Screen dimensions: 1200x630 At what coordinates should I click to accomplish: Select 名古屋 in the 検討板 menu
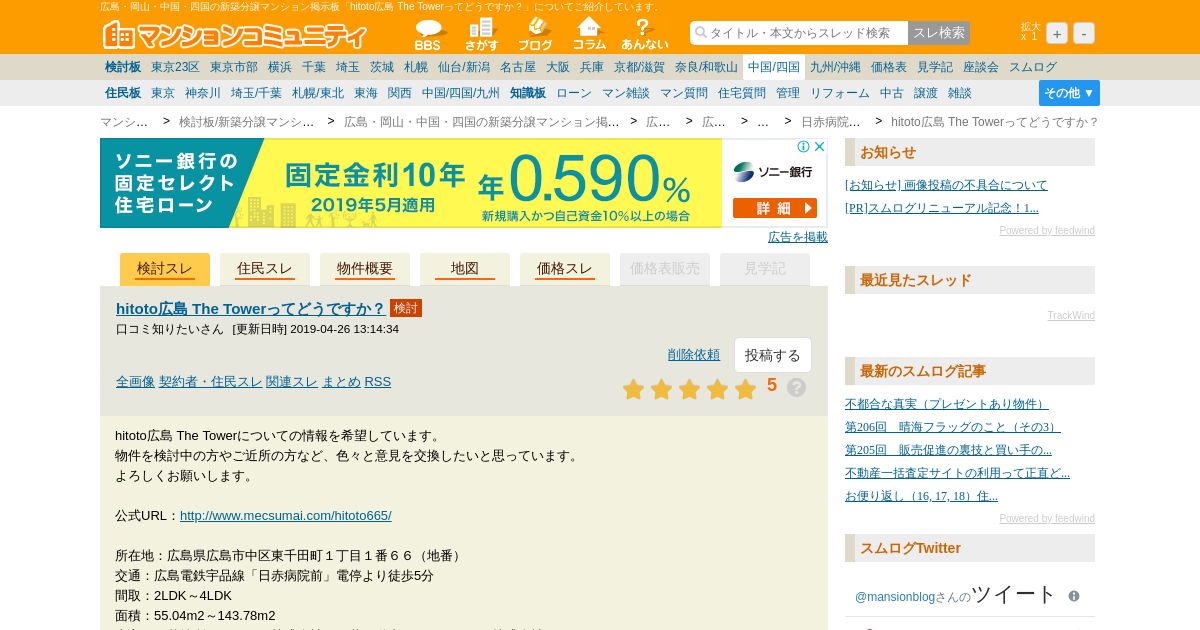pyautogui.click(x=518, y=67)
